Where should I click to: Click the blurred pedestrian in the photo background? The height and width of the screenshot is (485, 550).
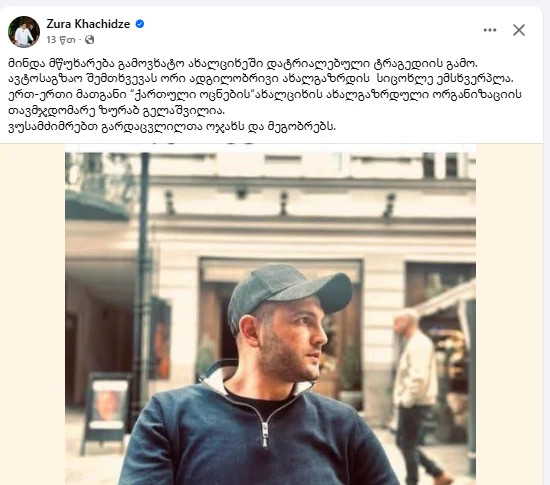tap(417, 395)
